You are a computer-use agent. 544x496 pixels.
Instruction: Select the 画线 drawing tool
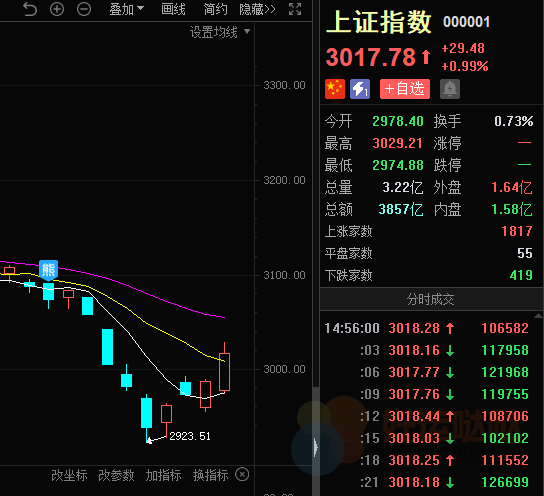click(173, 9)
